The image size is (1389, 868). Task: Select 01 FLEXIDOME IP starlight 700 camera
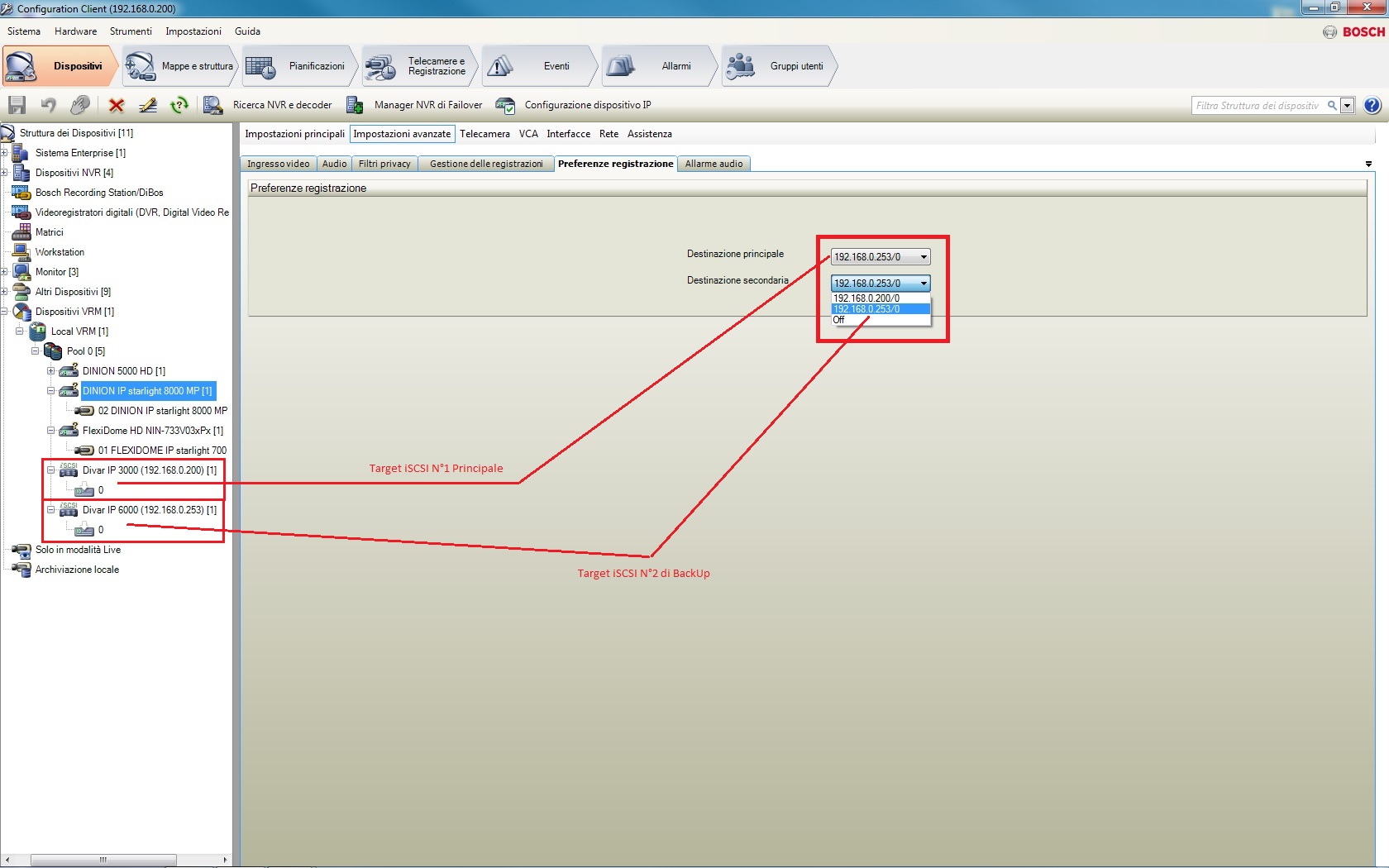point(162,451)
